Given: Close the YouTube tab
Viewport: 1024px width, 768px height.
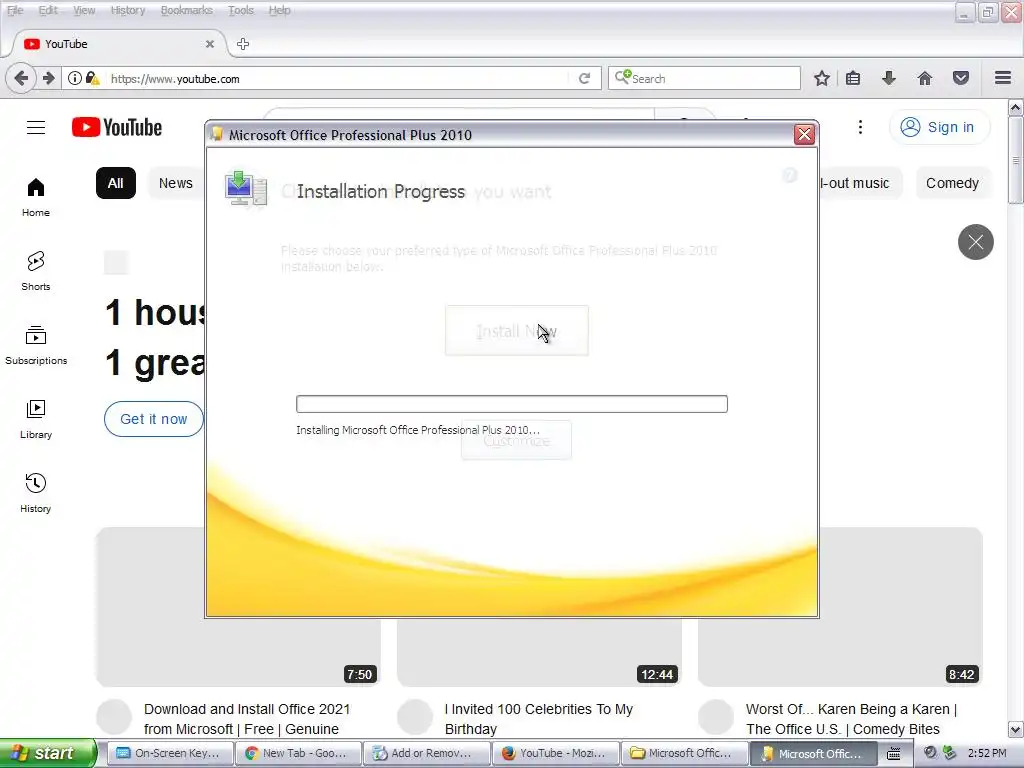Looking at the screenshot, I should [210, 44].
